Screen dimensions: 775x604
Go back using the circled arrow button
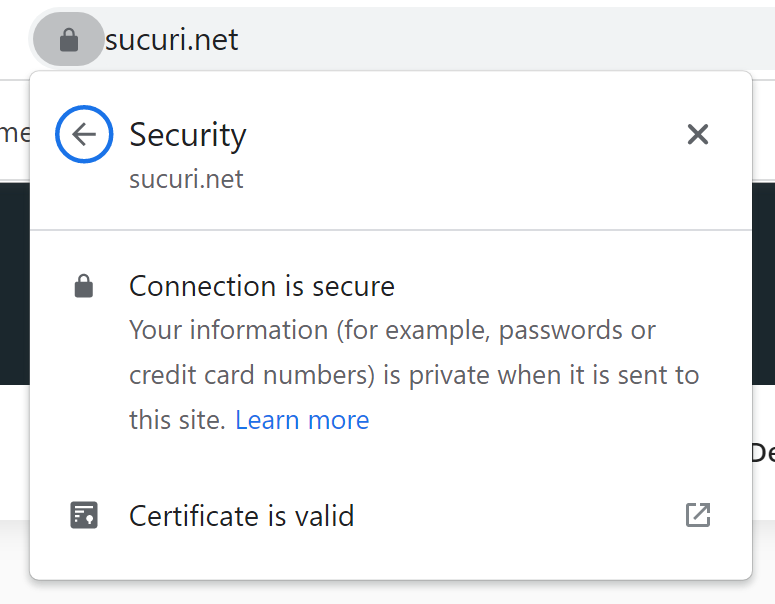click(84, 134)
